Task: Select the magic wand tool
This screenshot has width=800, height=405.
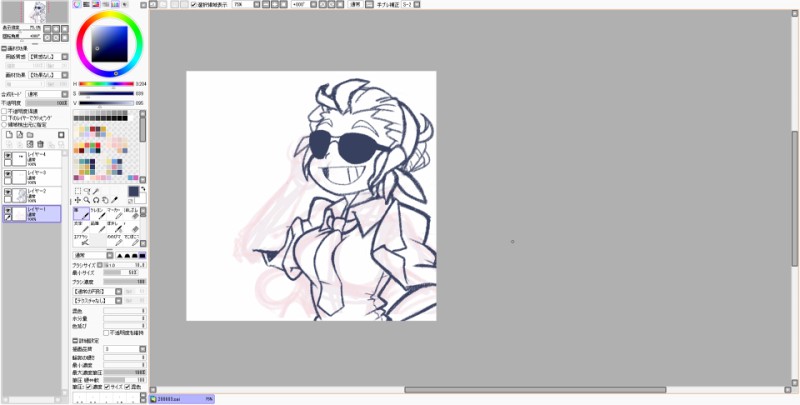Action: click(95, 191)
